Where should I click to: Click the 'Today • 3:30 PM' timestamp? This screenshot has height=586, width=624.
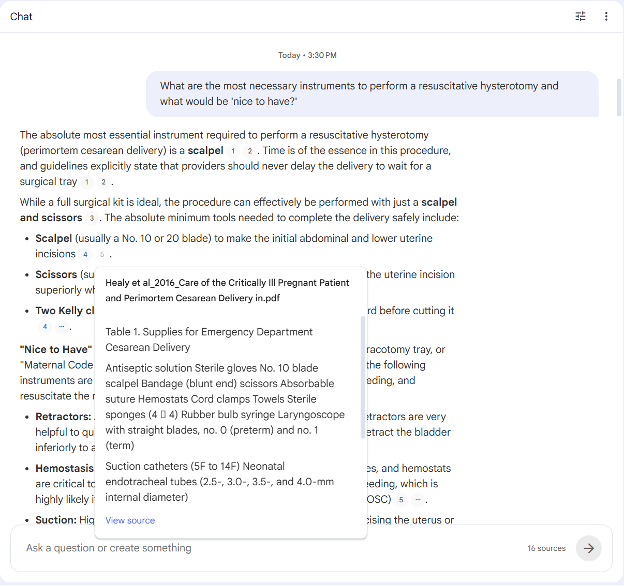[307, 55]
